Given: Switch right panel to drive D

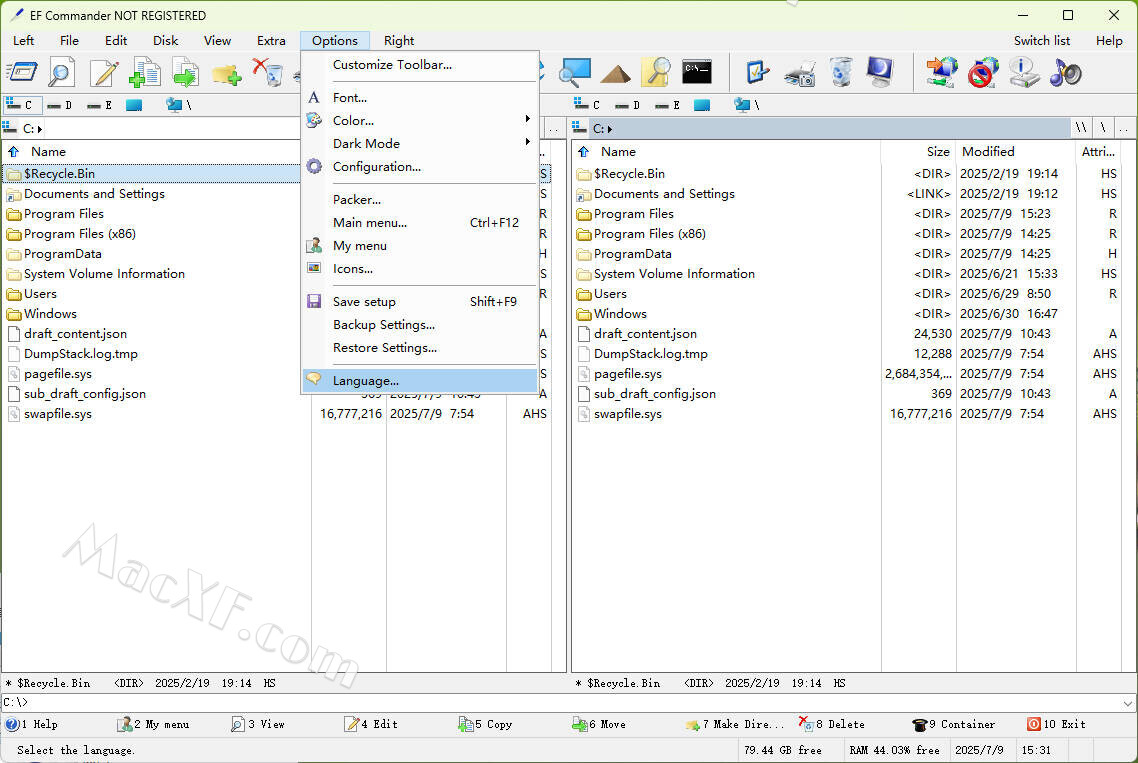Looking at the screenshot, I should (628, 105).
